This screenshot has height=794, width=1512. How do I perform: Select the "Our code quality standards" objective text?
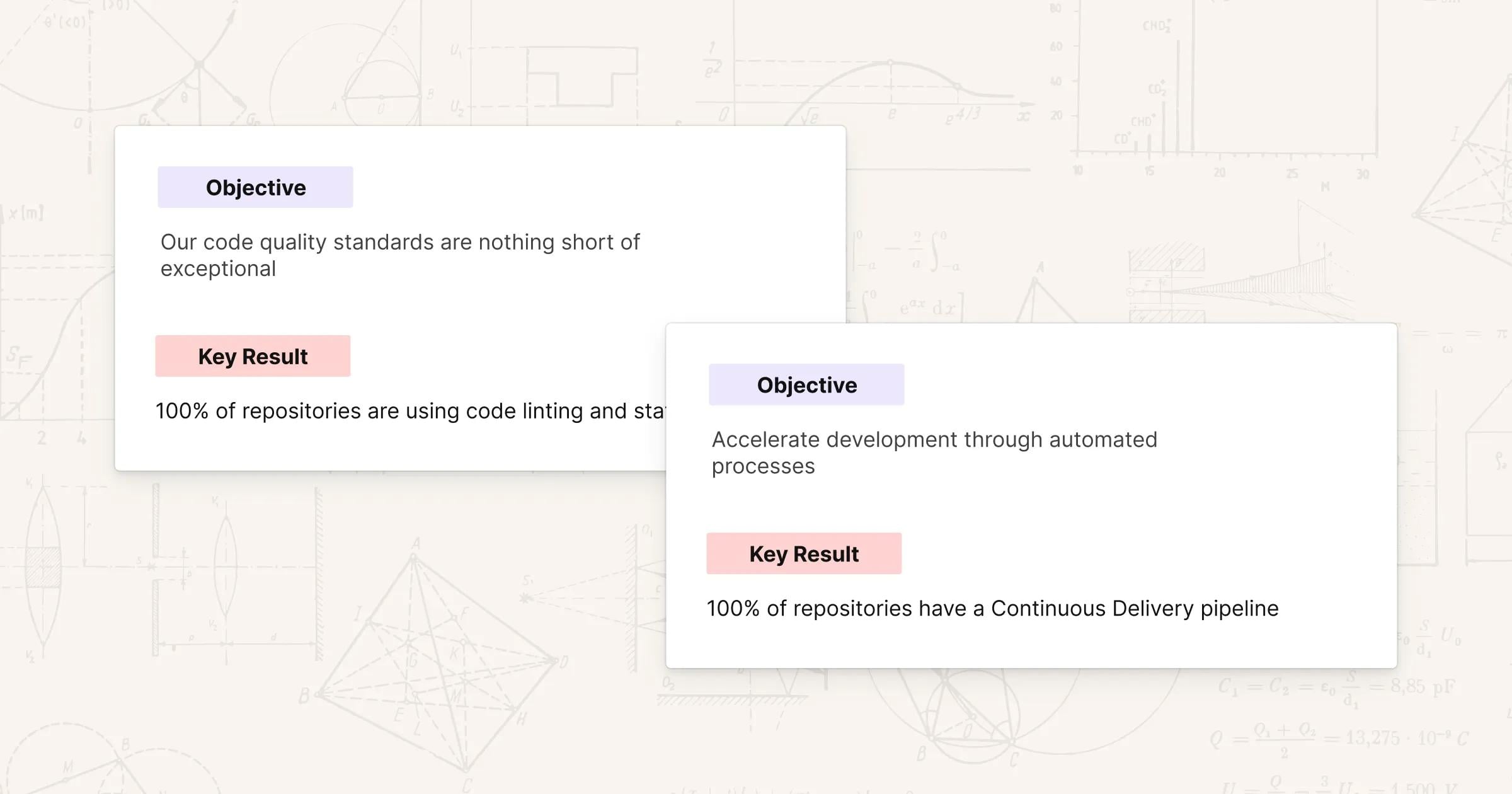click(x=399, y=255)
